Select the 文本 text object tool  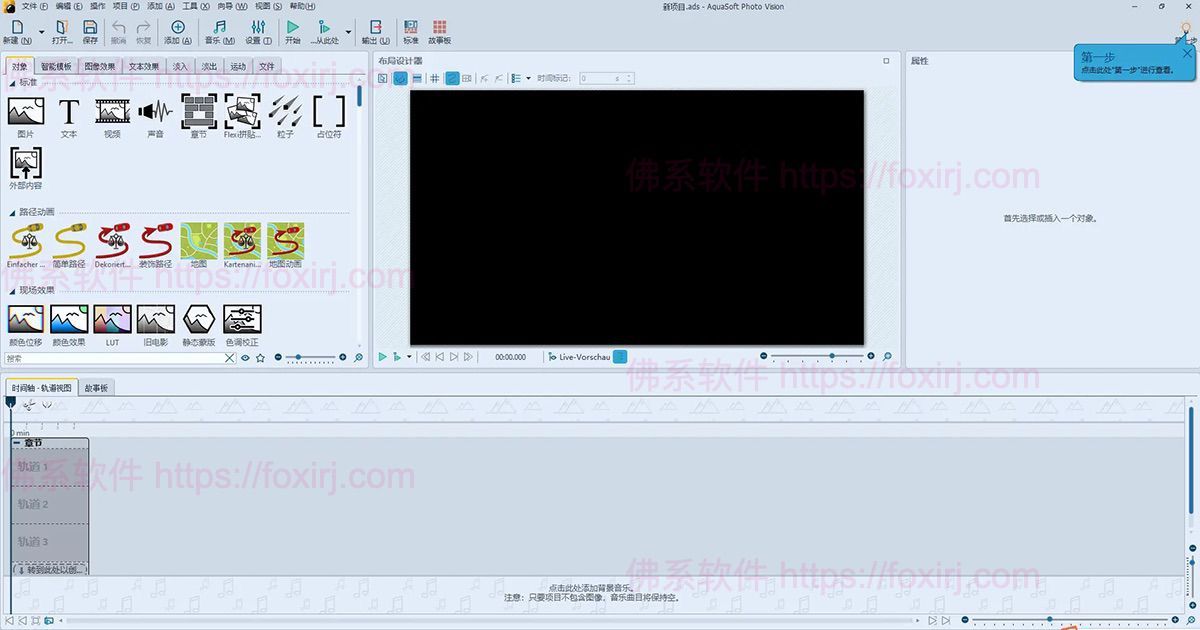[68, 113]
